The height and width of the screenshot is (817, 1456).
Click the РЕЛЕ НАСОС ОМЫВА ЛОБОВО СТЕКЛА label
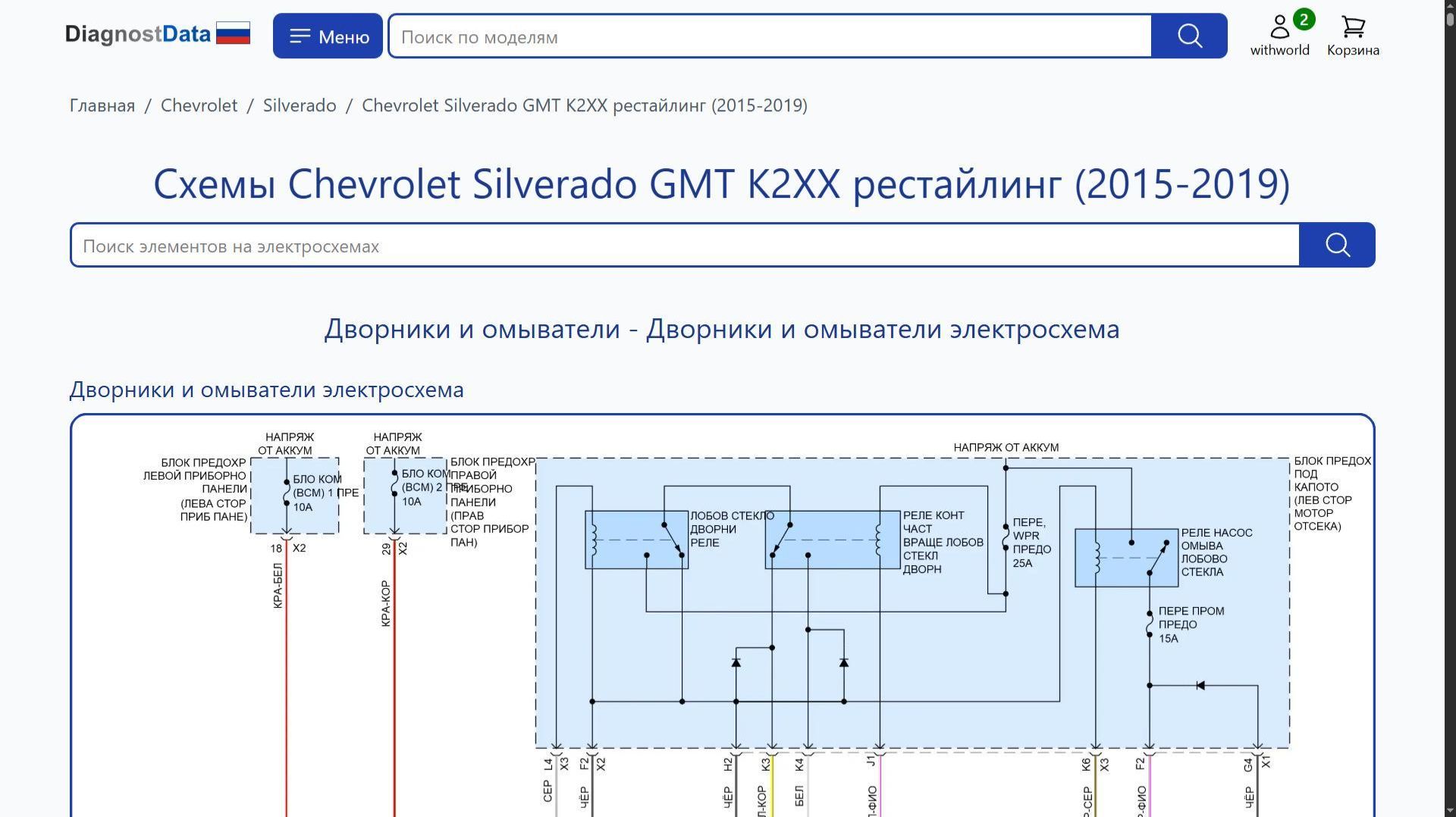(1216, 552)
